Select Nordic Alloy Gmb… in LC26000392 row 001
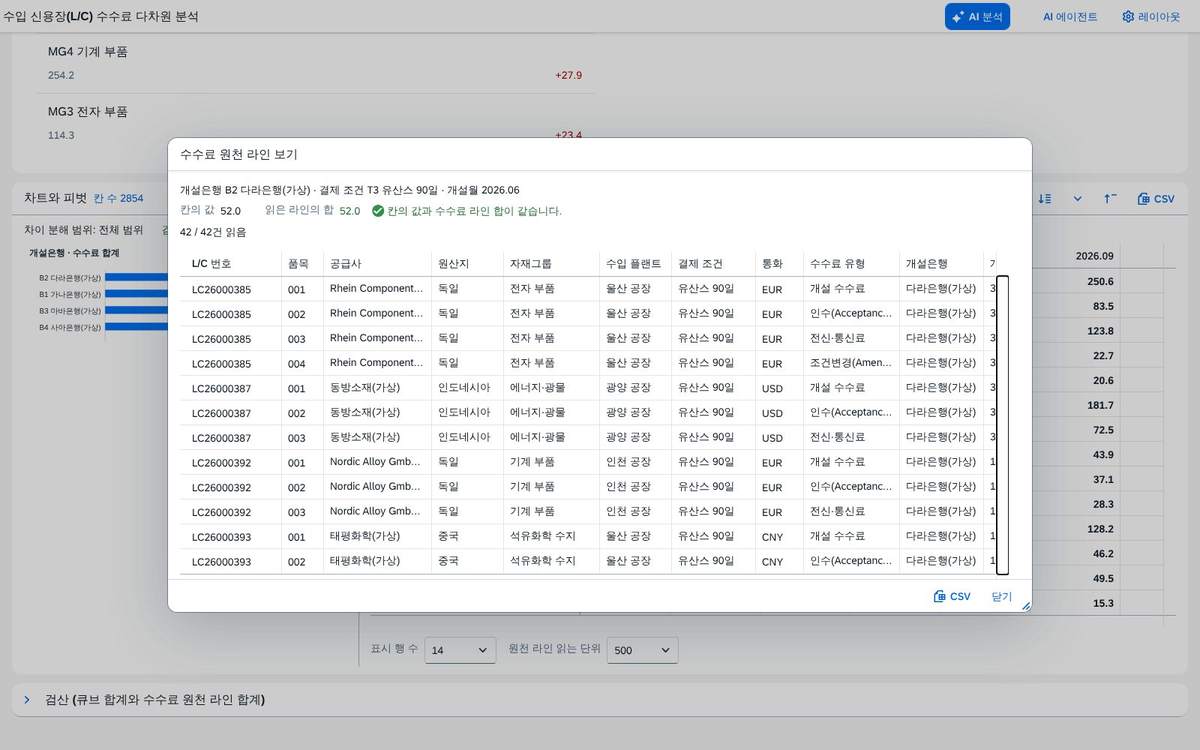Screen dimensions: 1200x750 click(x=376, y=463)
